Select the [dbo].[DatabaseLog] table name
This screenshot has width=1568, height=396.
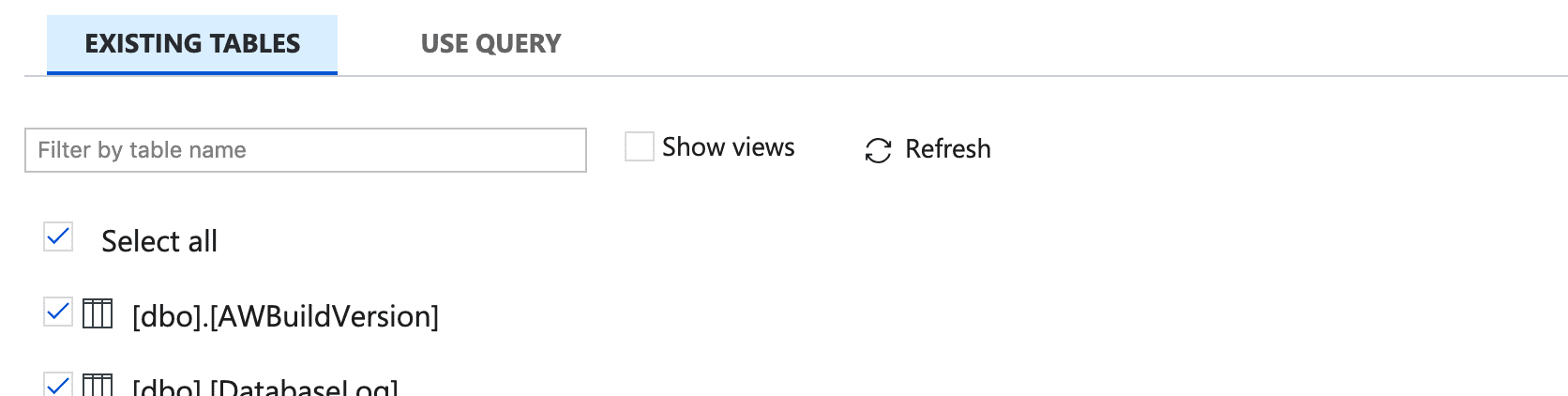tap(265, 387)
